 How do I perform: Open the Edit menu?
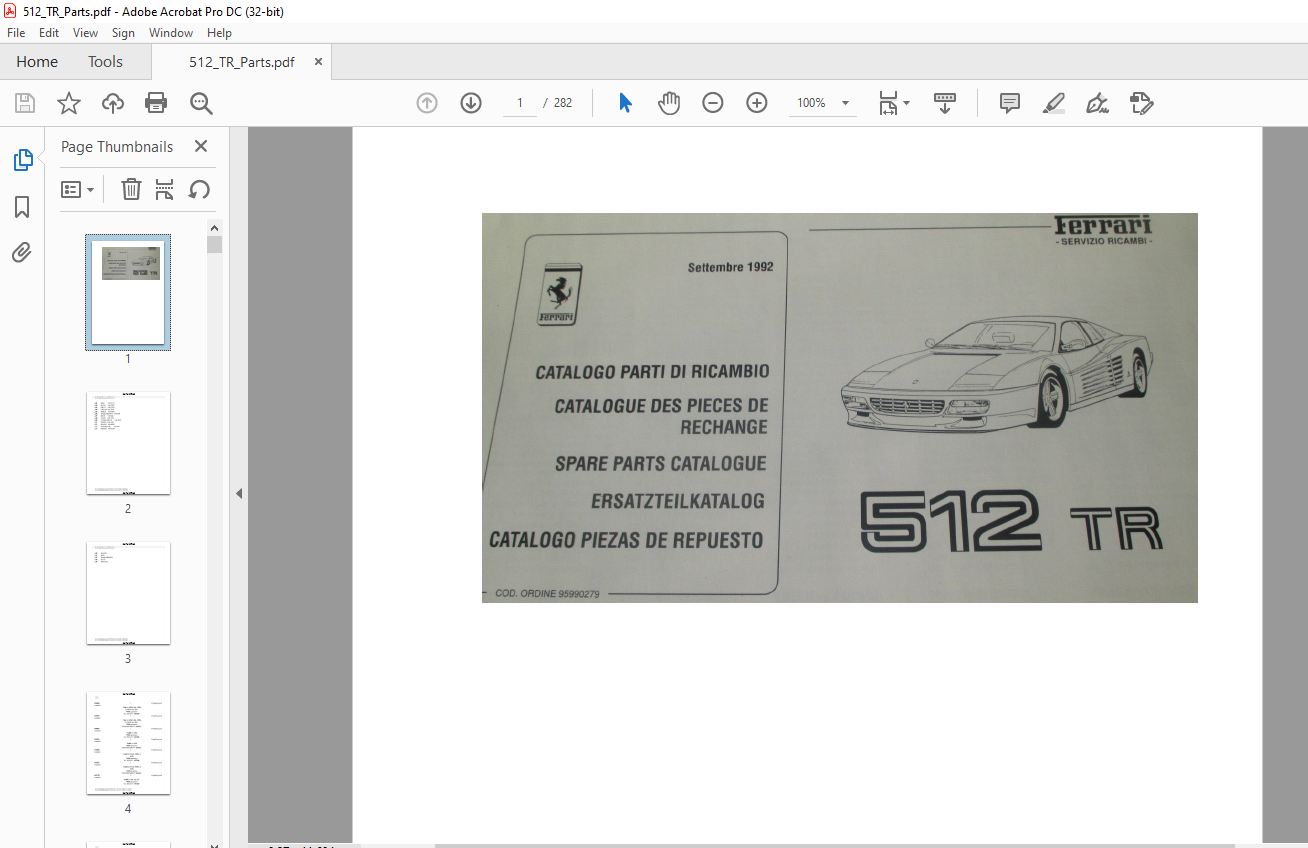(x=49, y=33)
